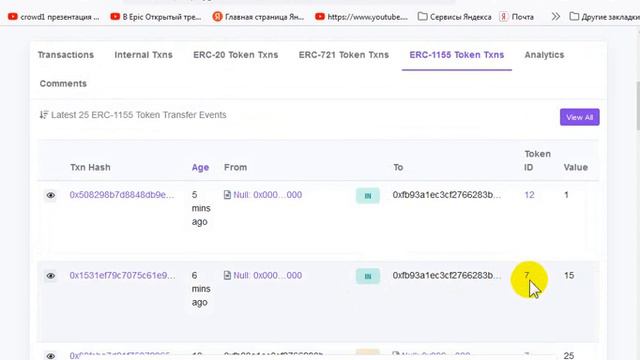Click the sort icon beside Latest 25 events
Screen dimensions: 640x360
coord(44,115)
